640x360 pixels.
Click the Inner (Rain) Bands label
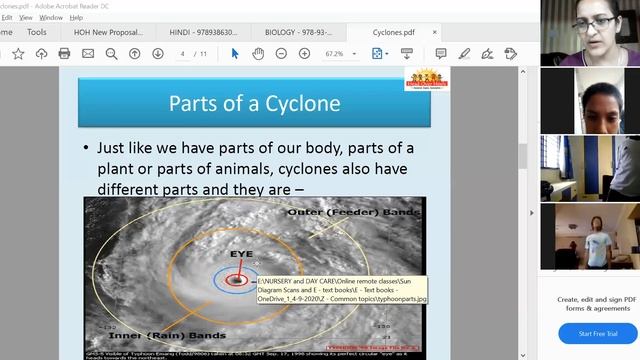(x=167, y=335)
